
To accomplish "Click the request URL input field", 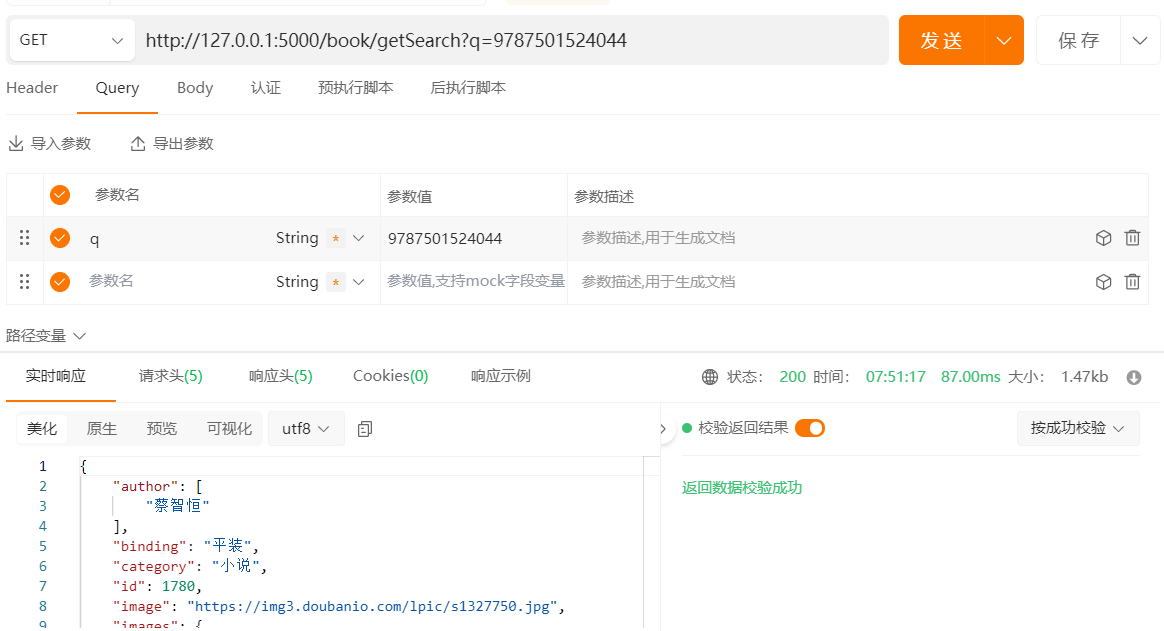I will tap(511, 40).
